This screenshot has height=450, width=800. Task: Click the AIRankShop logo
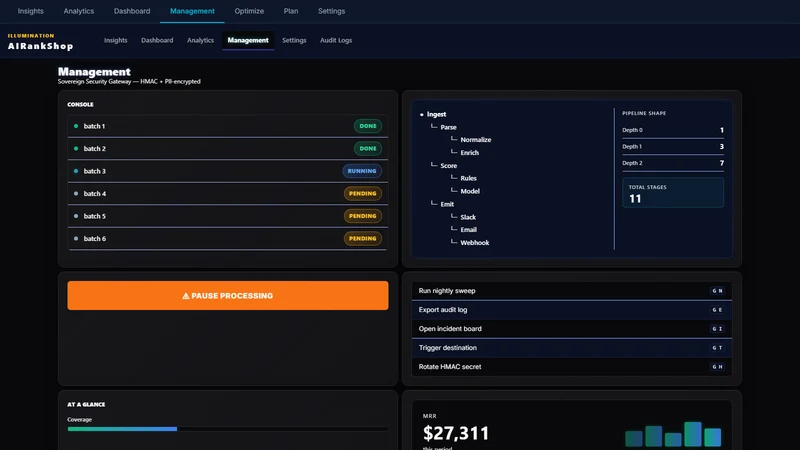tap(40, 42)
